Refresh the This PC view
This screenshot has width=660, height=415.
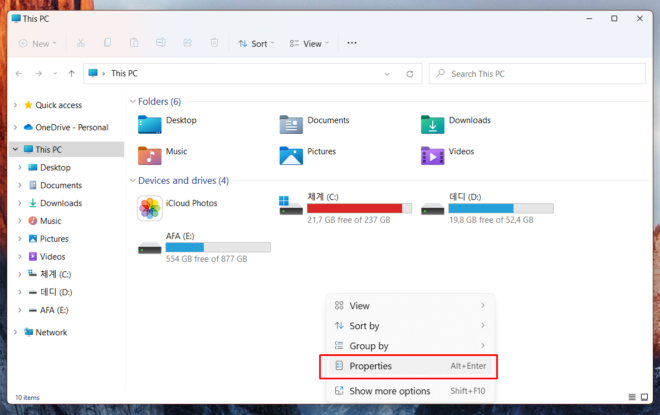[410, 74]
